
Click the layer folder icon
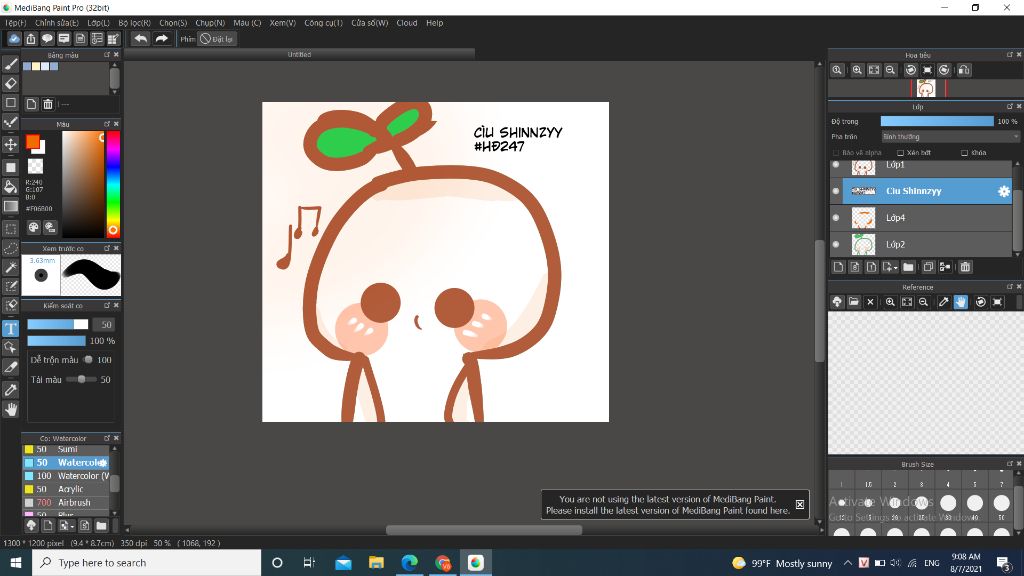(908, 267)
